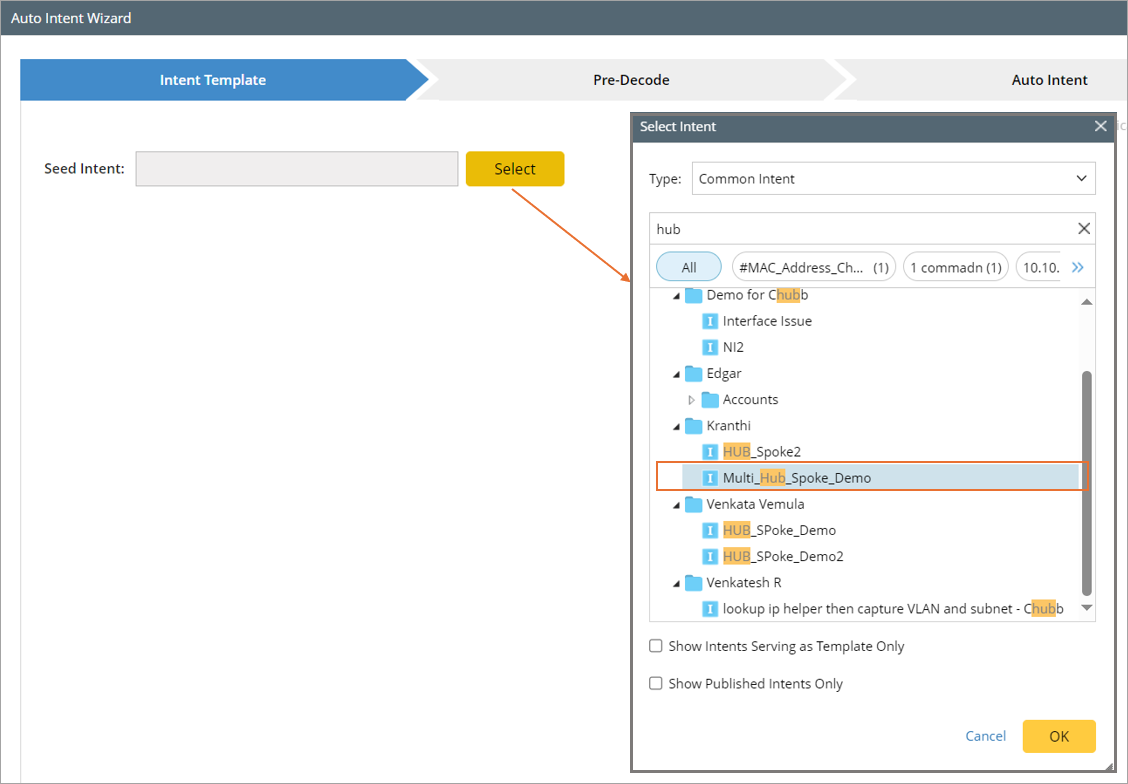
Task: Click the intent icon beside HUB_Spoke2
Action: pos(710,451)
